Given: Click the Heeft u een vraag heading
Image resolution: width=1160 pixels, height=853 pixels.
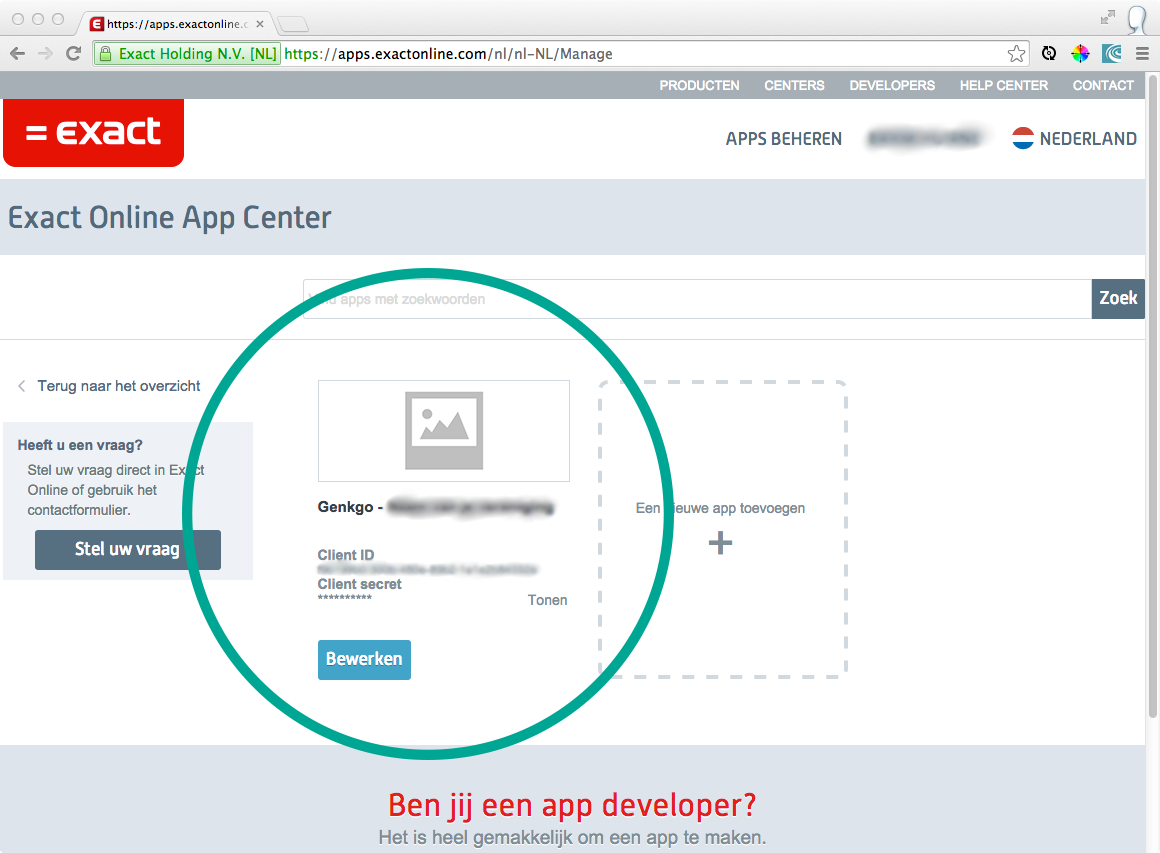Looking at the screenshot, I should point(80,445).
